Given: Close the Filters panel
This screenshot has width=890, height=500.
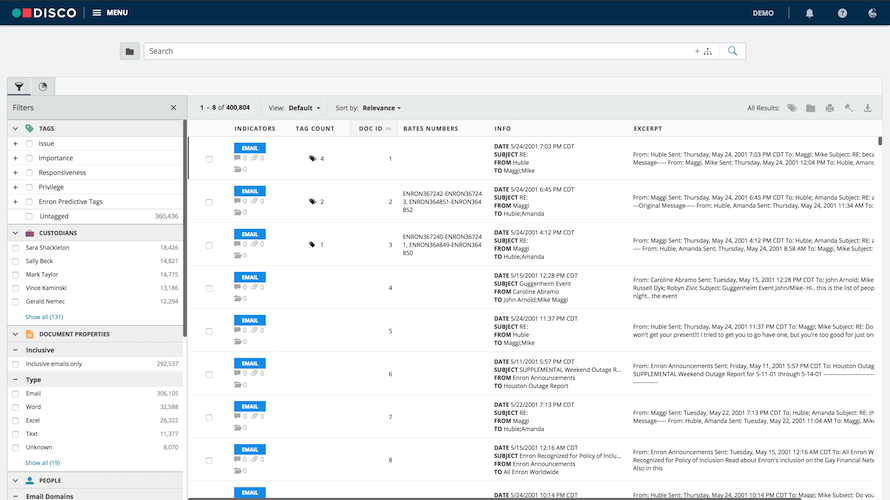Looking at the screenshot, I should 173,108.
